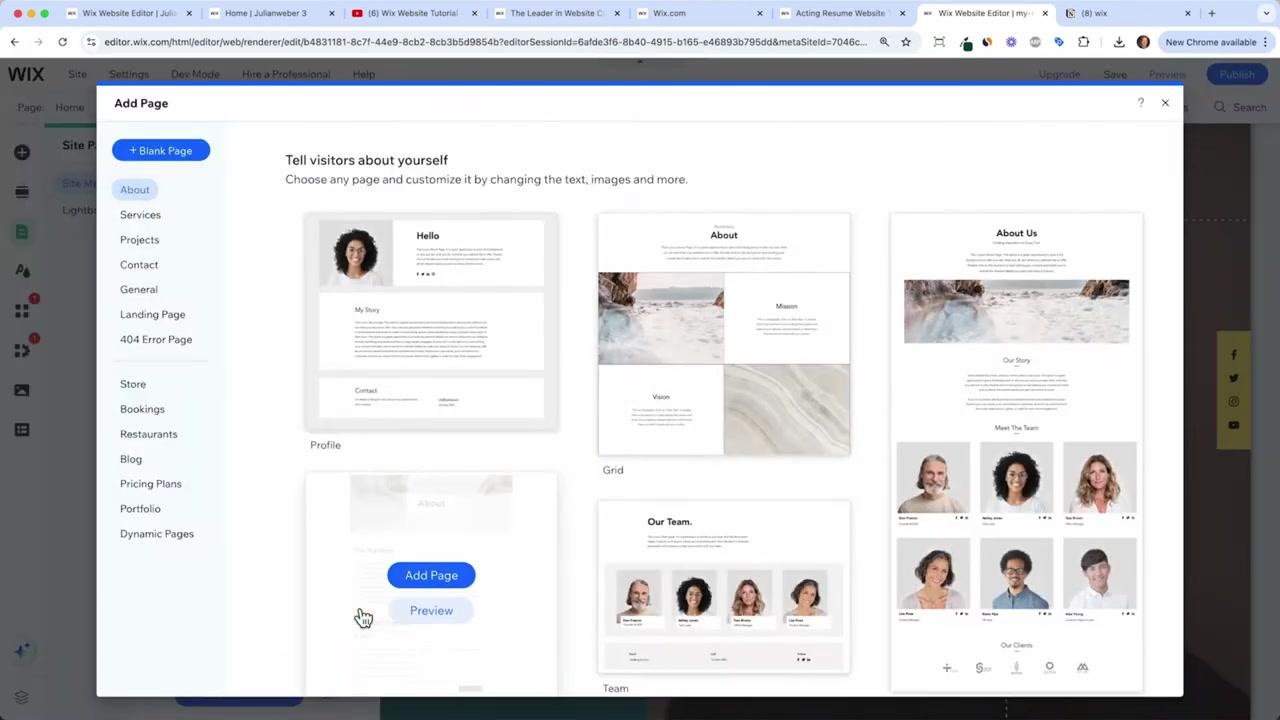Open the Extensions puzzle icon
The height and width of the screenshot is (720, 1280).
pos(1083,42)
